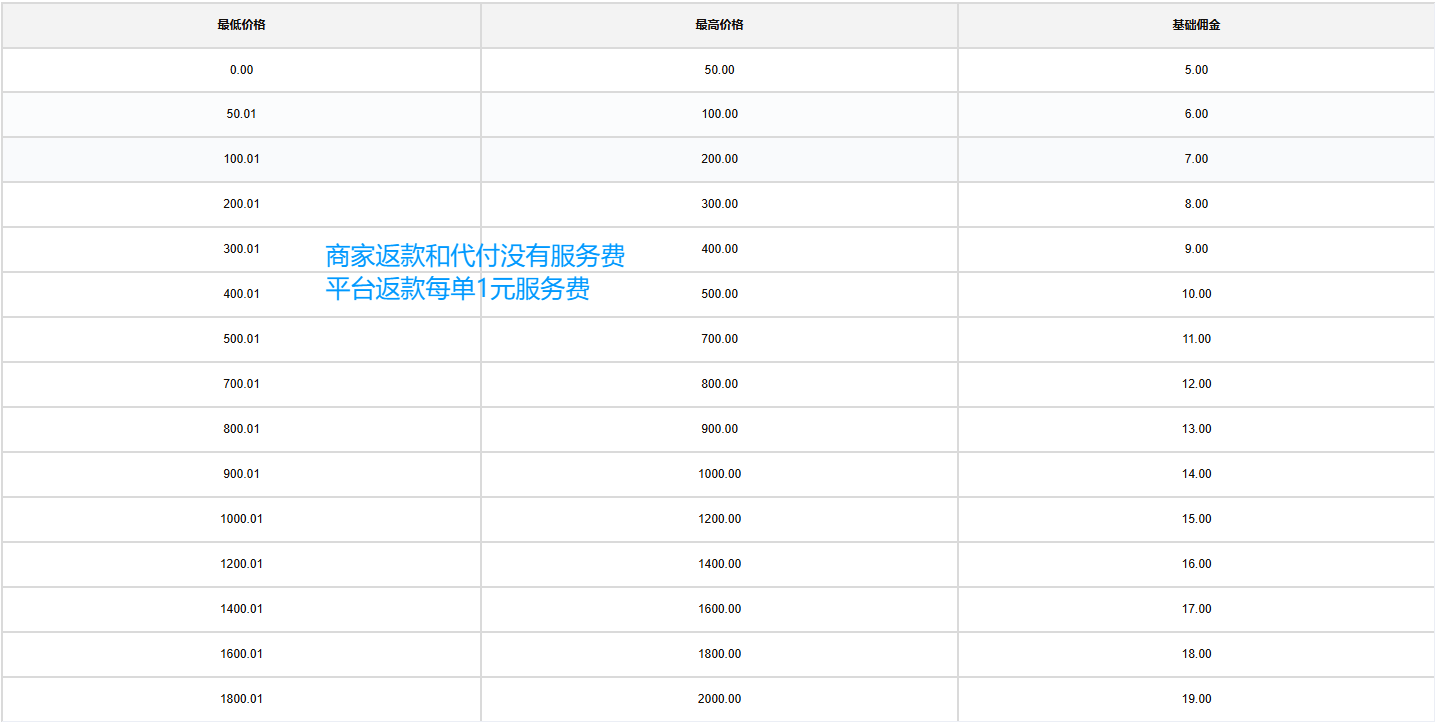Select the 800.00 maximum price cell
This screenshot has height=722, width=1435.
(x=719, y=384)
